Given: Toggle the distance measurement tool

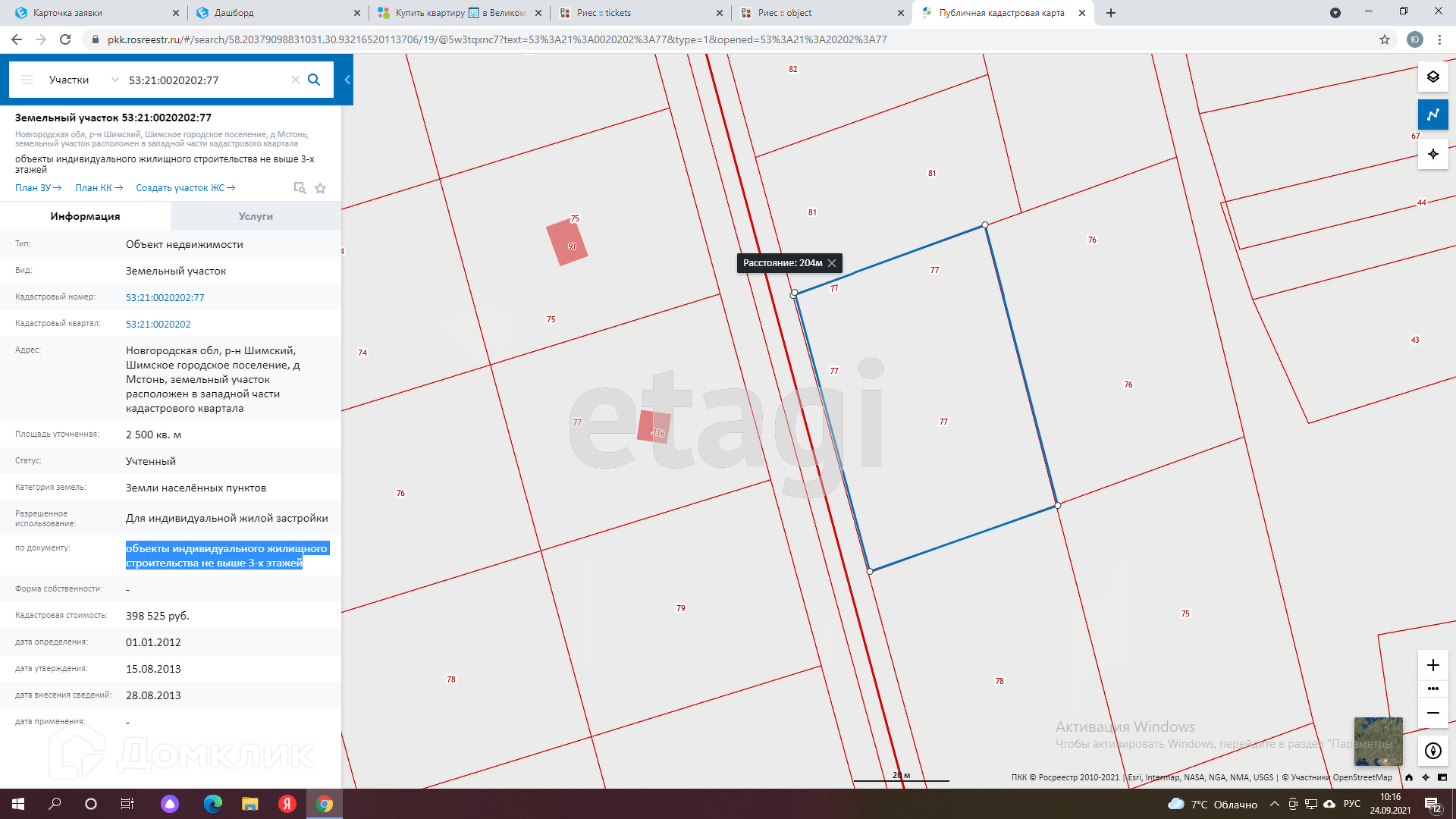Looking at the screenshot, I should (x=1432, y=115).
